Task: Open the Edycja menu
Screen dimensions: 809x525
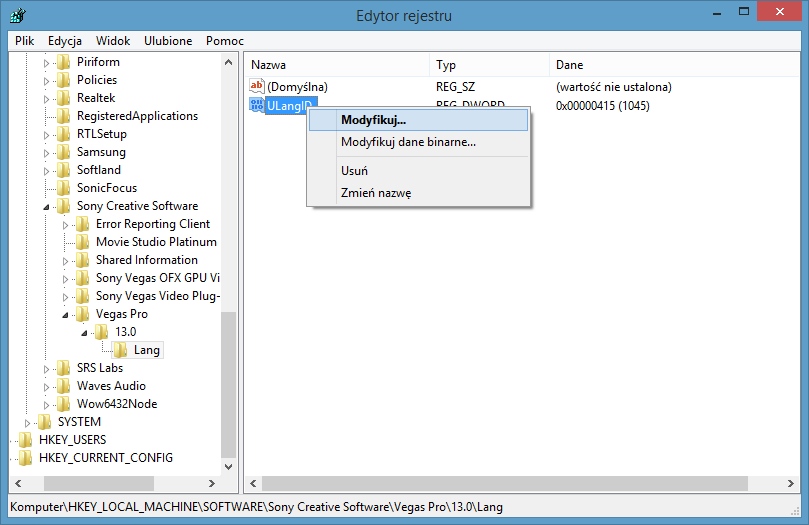Action: 65,41
